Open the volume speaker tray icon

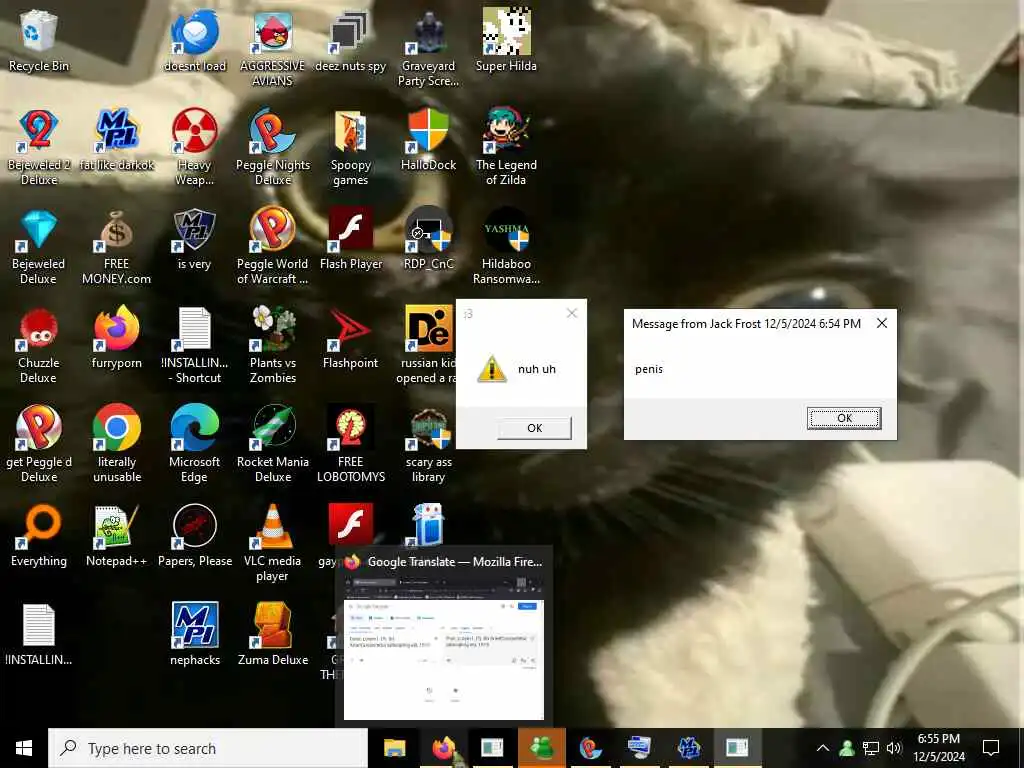(x=894, y=748)
